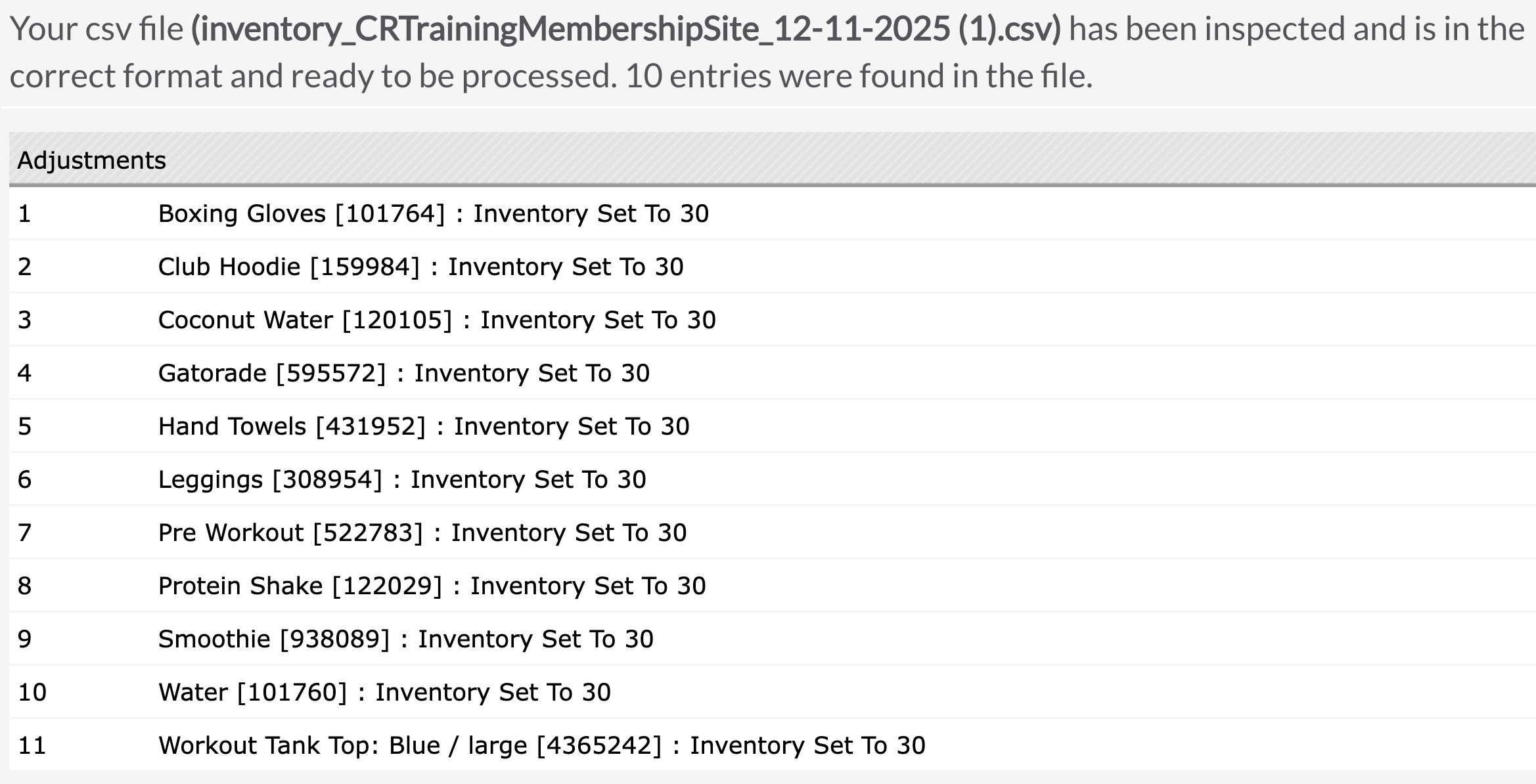Click row number 11 in the table
1536x784 pixels.
pyautogui.click(x=32, y=746)
